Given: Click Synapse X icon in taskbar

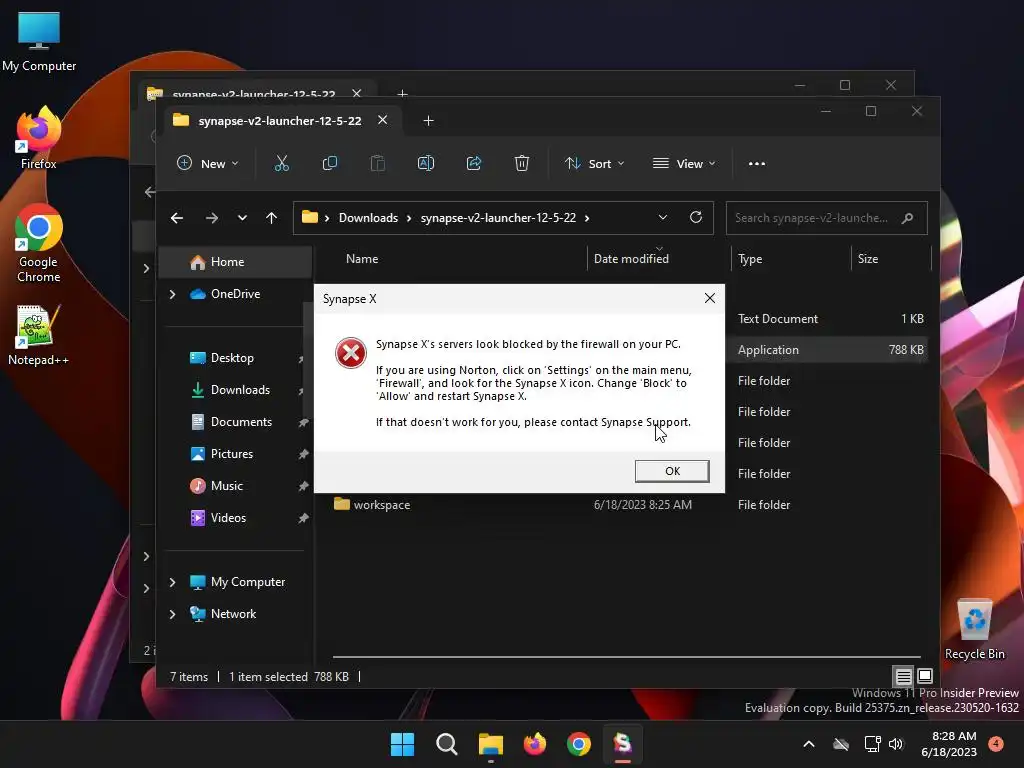Looking at the screenshot, I should (x=623, y=744).
